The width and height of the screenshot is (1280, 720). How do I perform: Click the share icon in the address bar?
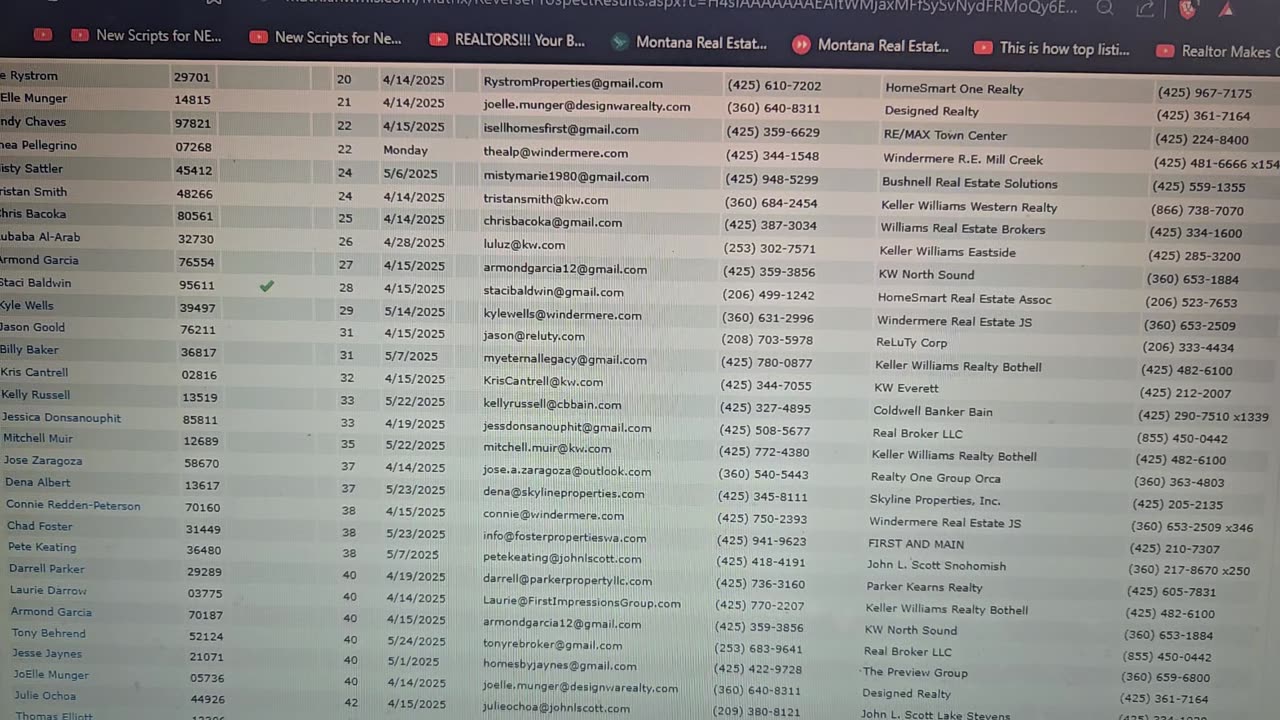tap(1146, 8)
